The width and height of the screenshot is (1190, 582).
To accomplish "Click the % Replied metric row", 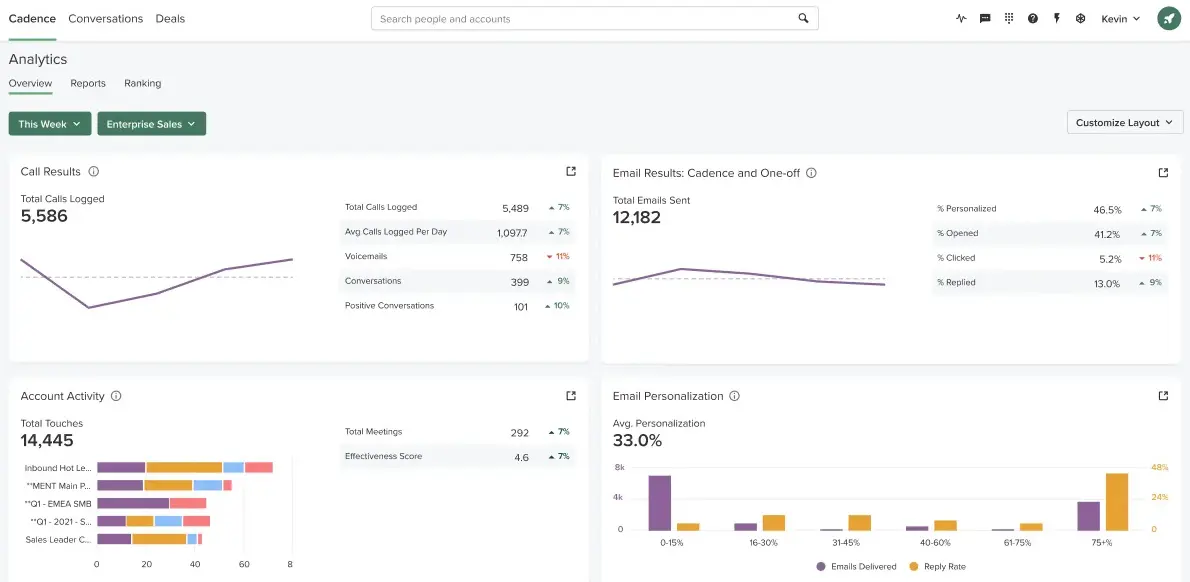I will point(1050,283).
